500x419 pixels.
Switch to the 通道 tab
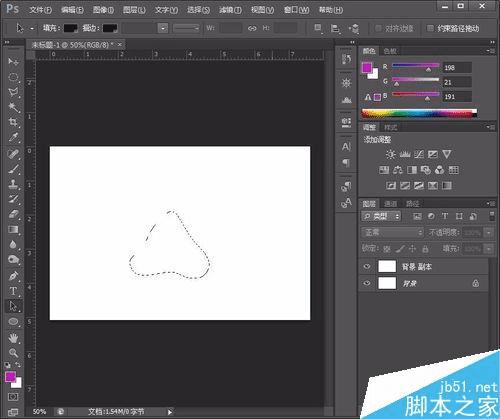click(390, 204)
